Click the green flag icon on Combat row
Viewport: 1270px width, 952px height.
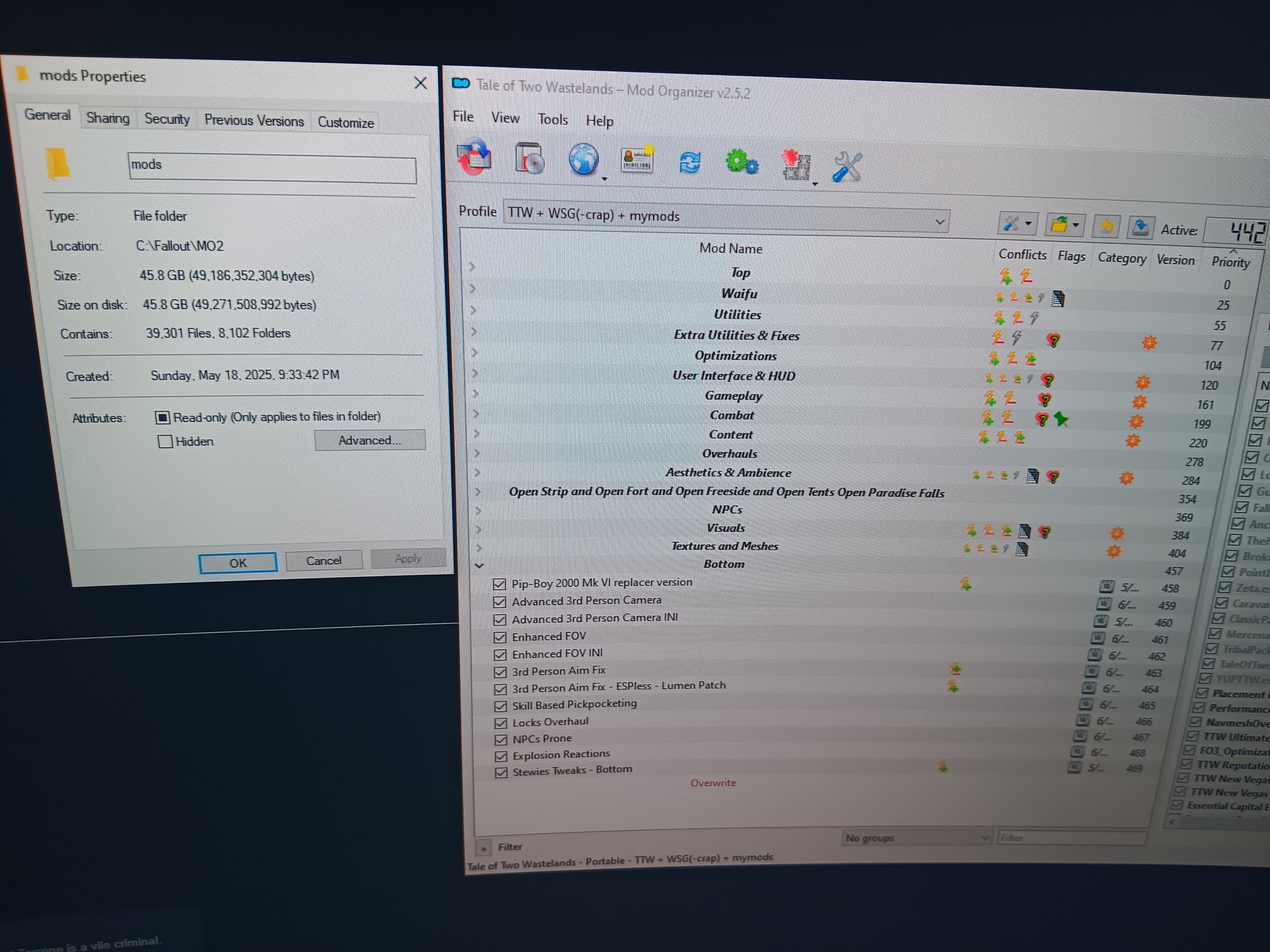coord(1061,420)
